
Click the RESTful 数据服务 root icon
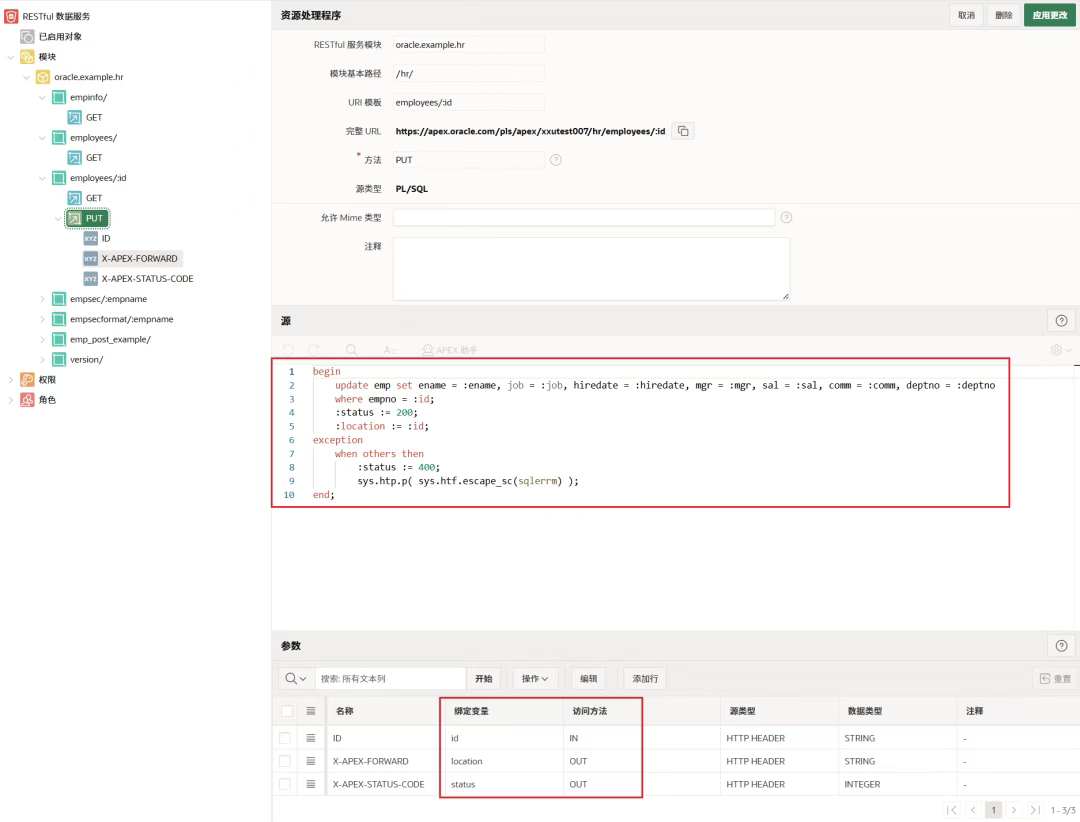point(11,16)
